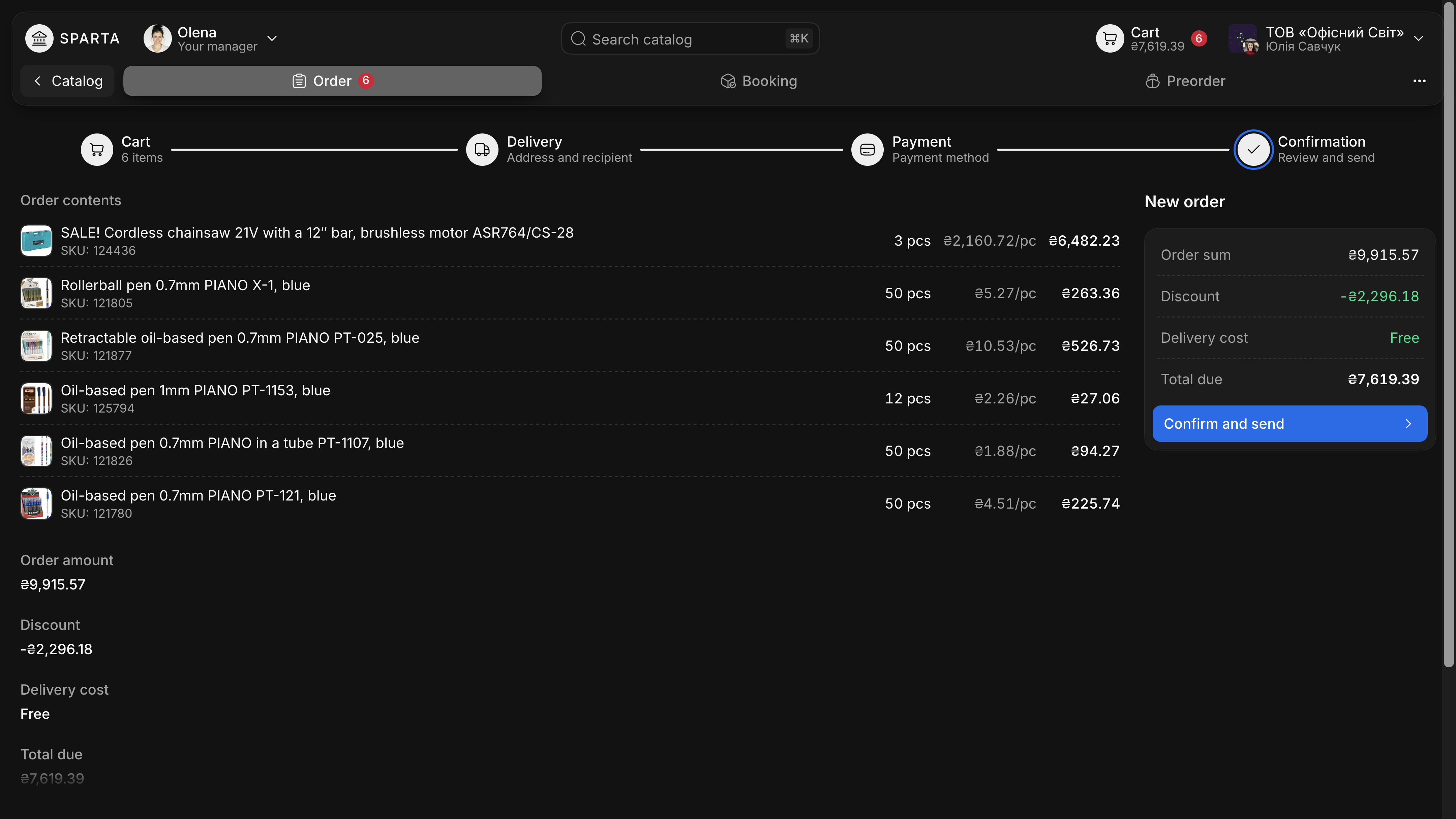Click the Discount value -₴2,296.18 in summary
1456x819 pixels.
(x=1379, y=296)
